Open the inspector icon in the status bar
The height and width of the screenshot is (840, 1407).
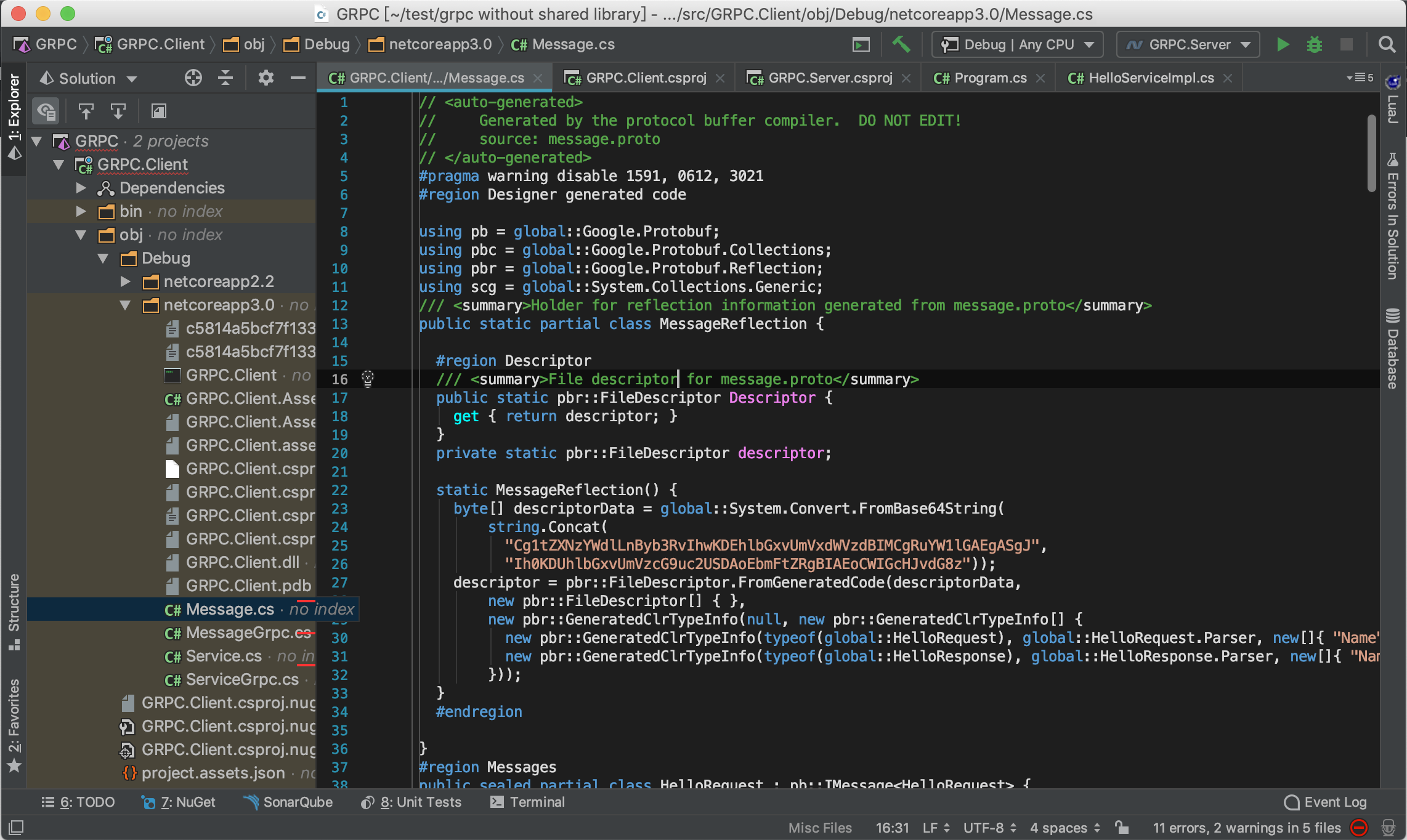(x=1389, y=827)
